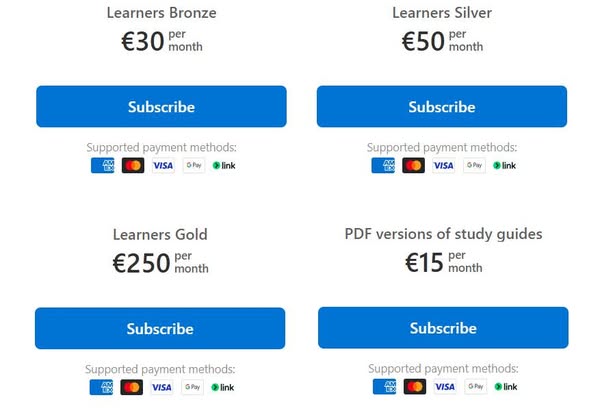The image size is (600, 415).
Task: Click the Mastercard icon under PDF study guides
Action: [415, 386]
